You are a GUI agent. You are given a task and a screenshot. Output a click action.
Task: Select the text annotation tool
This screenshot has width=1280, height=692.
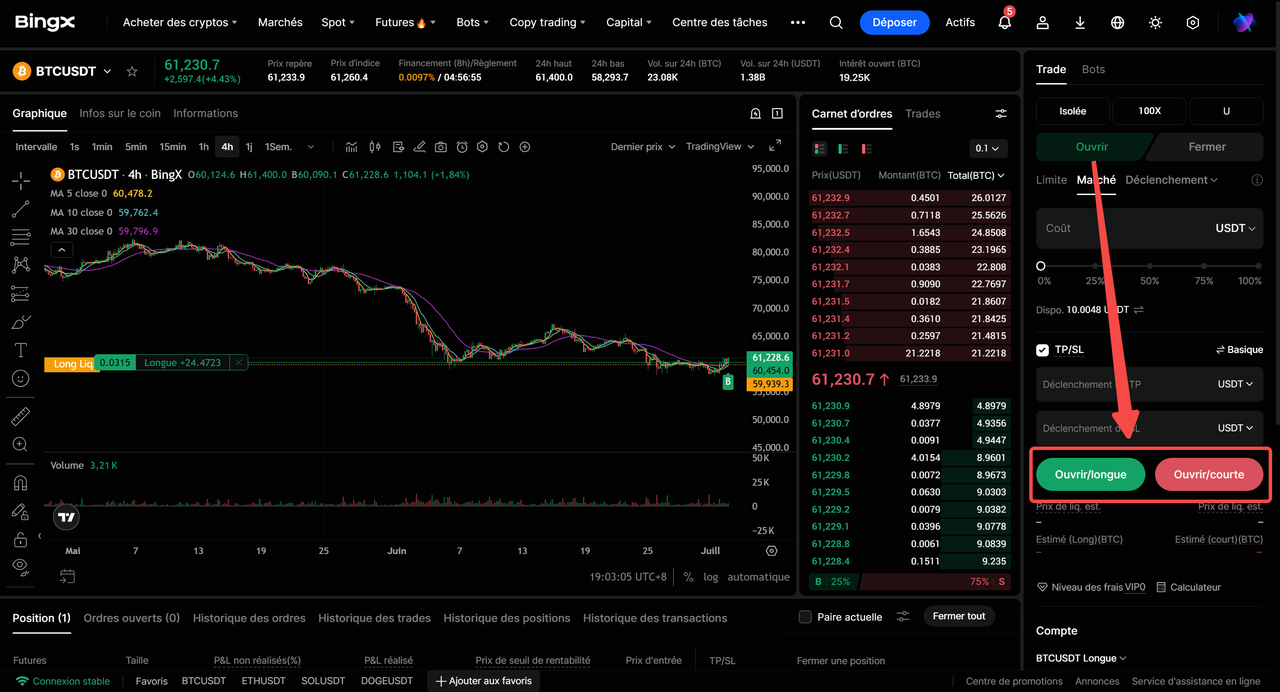[20, 350]
